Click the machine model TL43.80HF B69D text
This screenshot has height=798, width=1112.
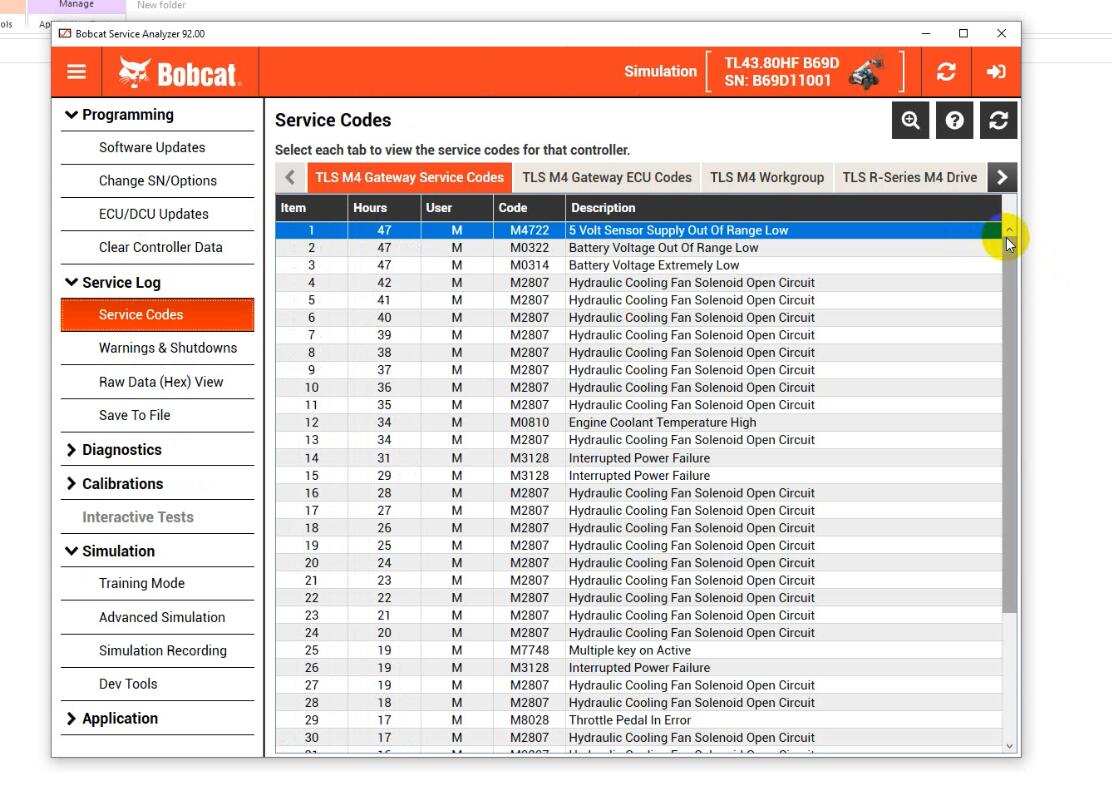[x=782, y=63]
